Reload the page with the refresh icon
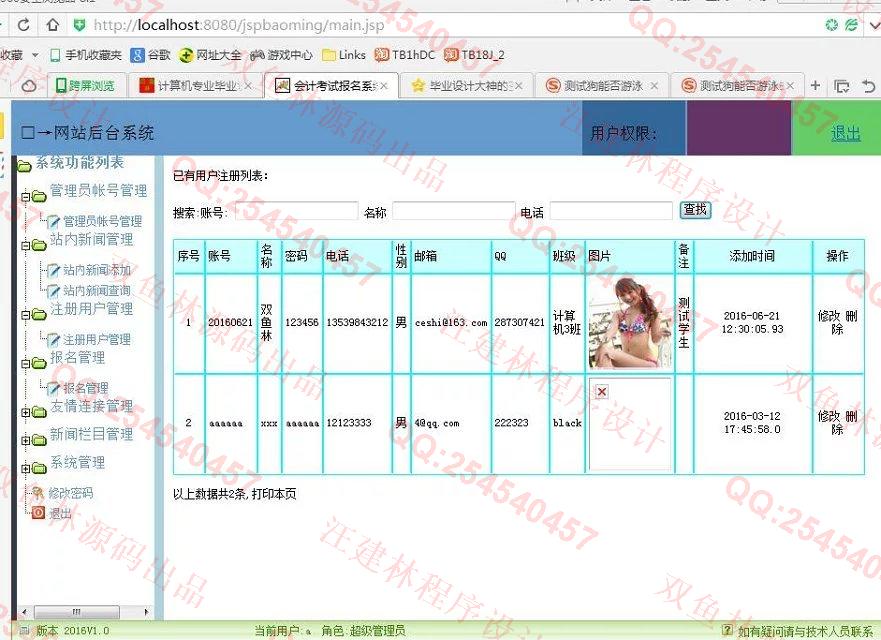This screenshot has height=640, width=881. tap(24, 25)
